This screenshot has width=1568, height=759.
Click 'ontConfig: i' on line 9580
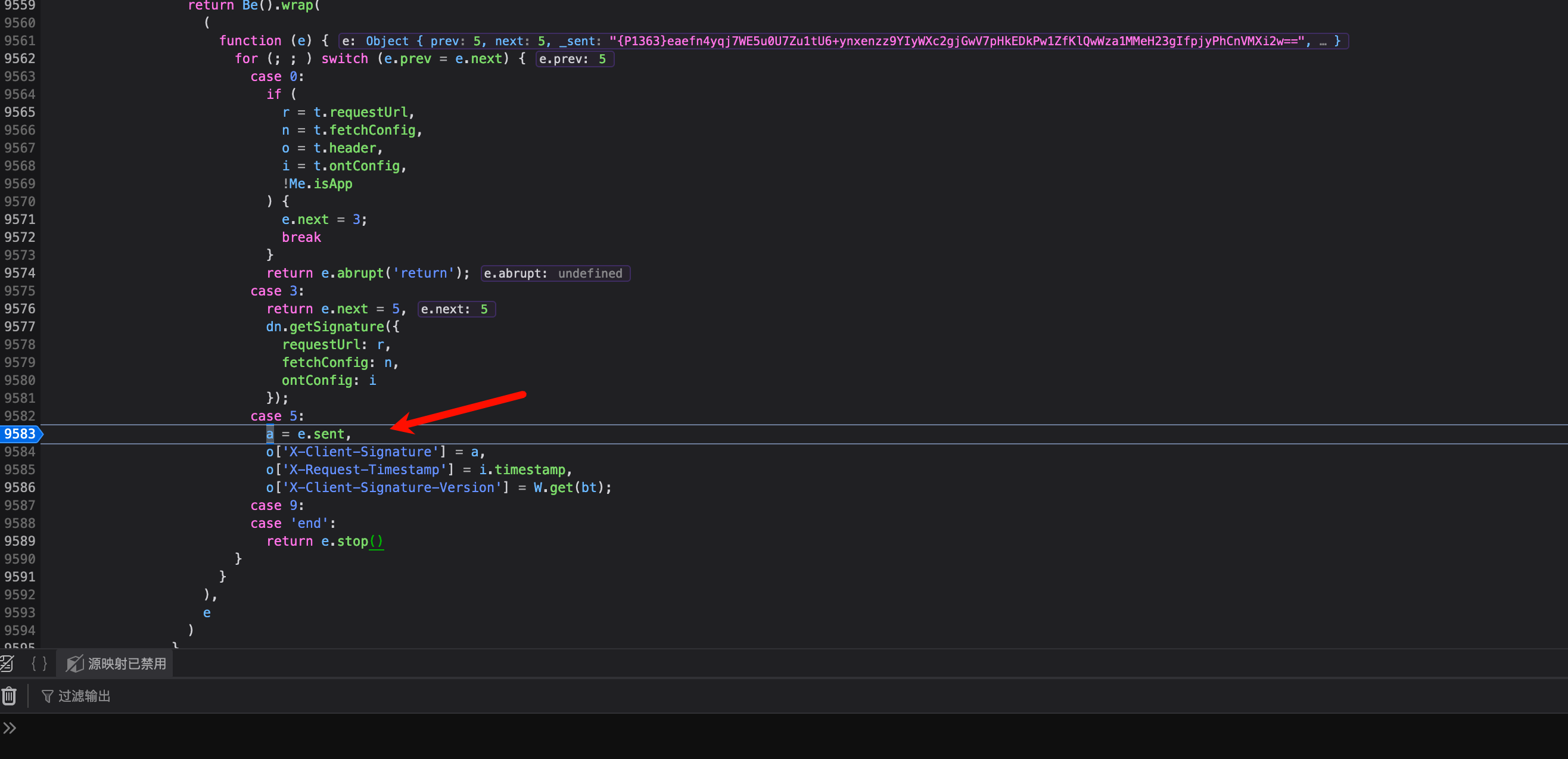click(329, 381)
